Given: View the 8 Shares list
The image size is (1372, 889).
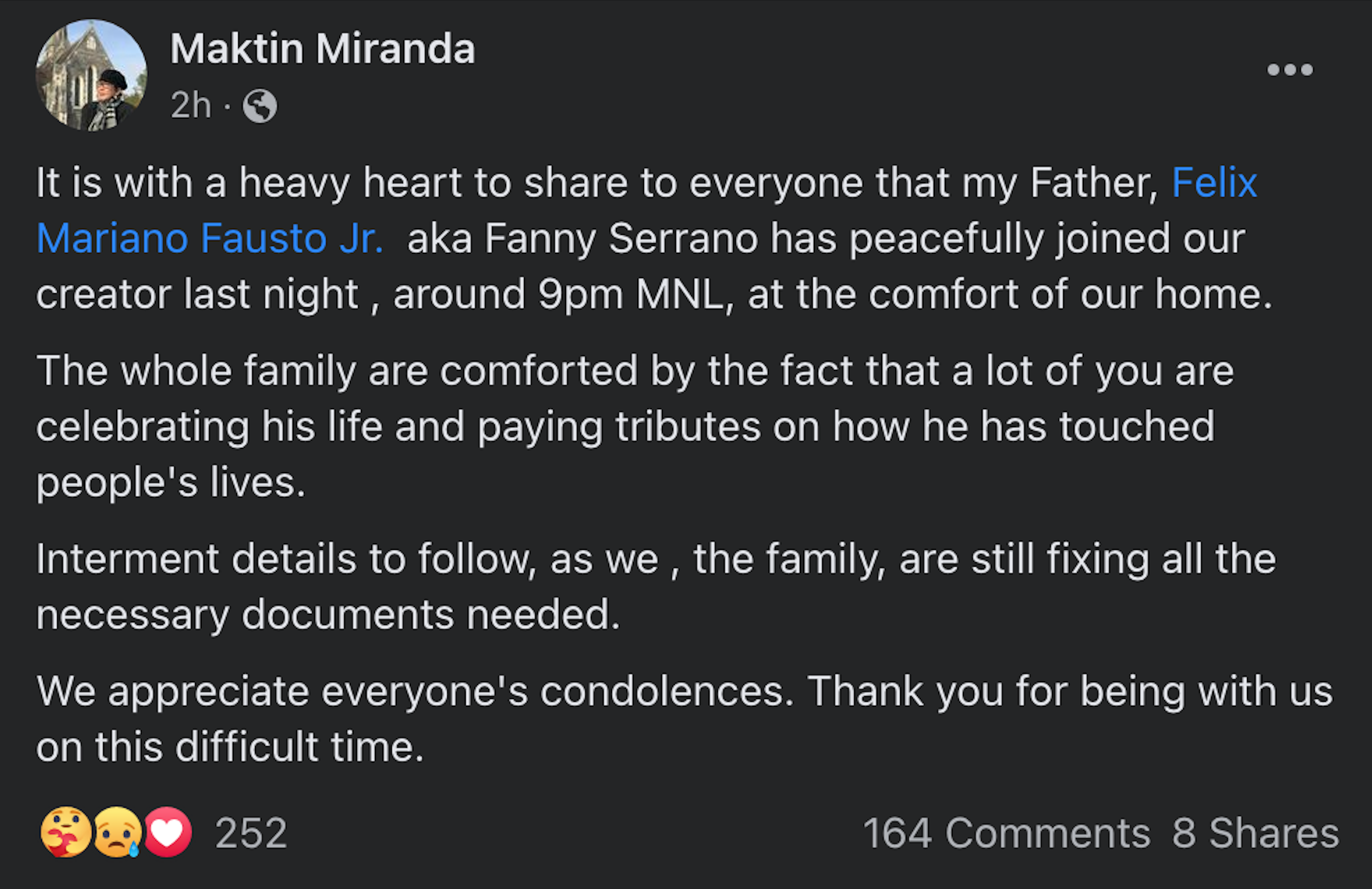Looking at the screenshot, I should (1255, 833).
